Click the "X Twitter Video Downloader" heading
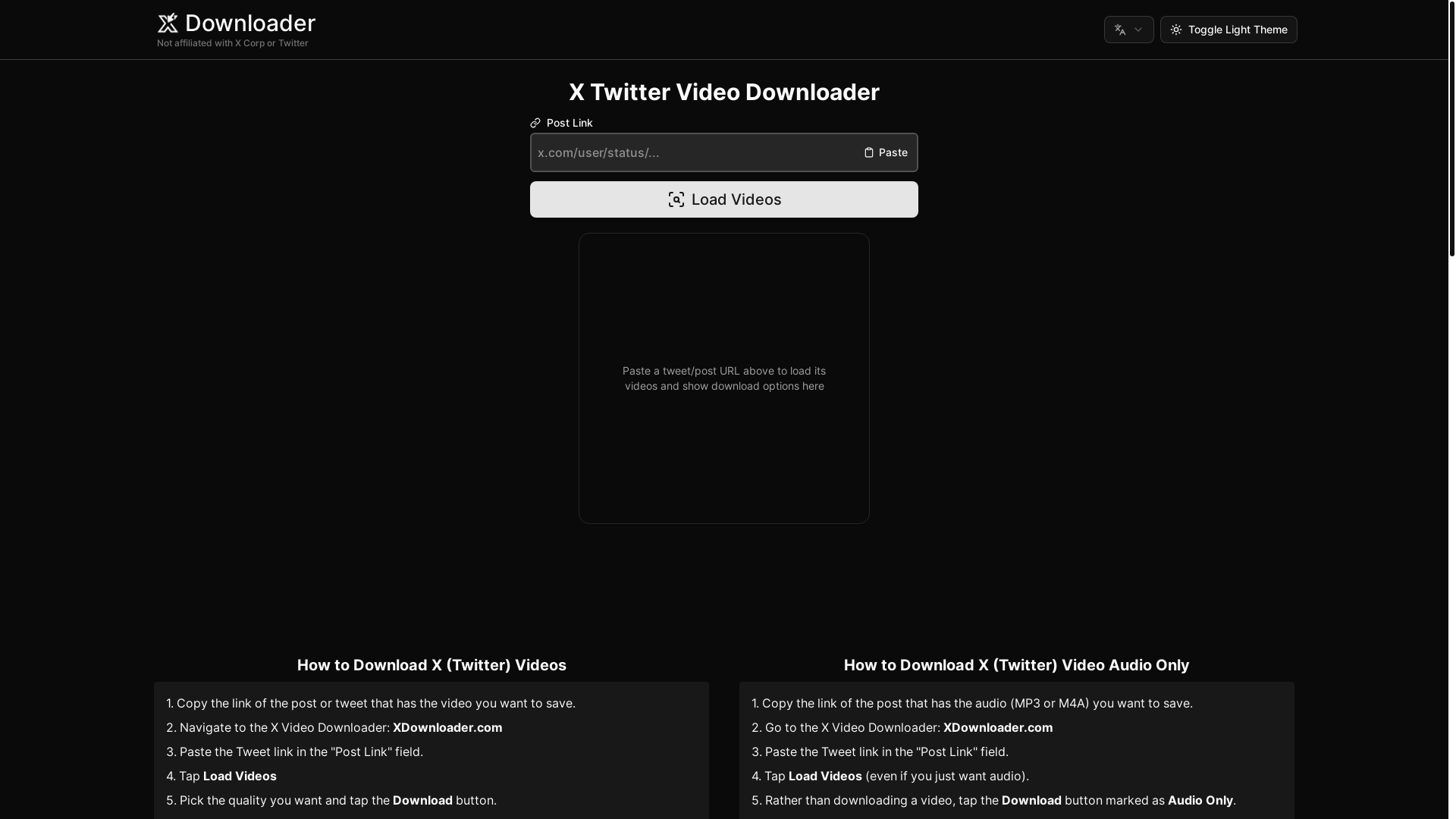The height and width of the screenshot is (819, 1456). (724, 92)
